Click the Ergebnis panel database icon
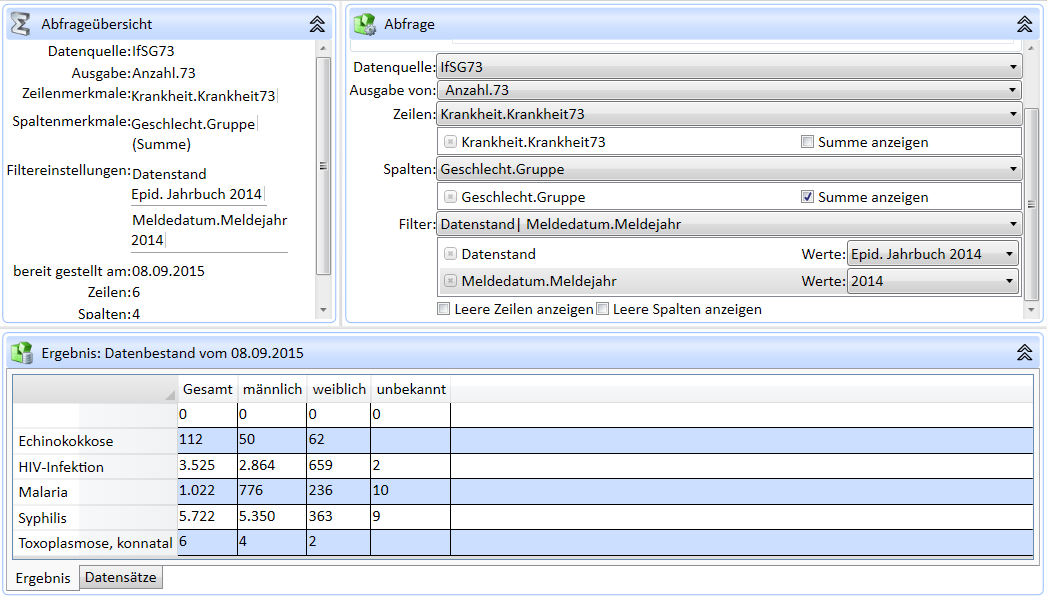Image resolution: width=1047 pixels, height=596 pixels. [x=21, y=353]
